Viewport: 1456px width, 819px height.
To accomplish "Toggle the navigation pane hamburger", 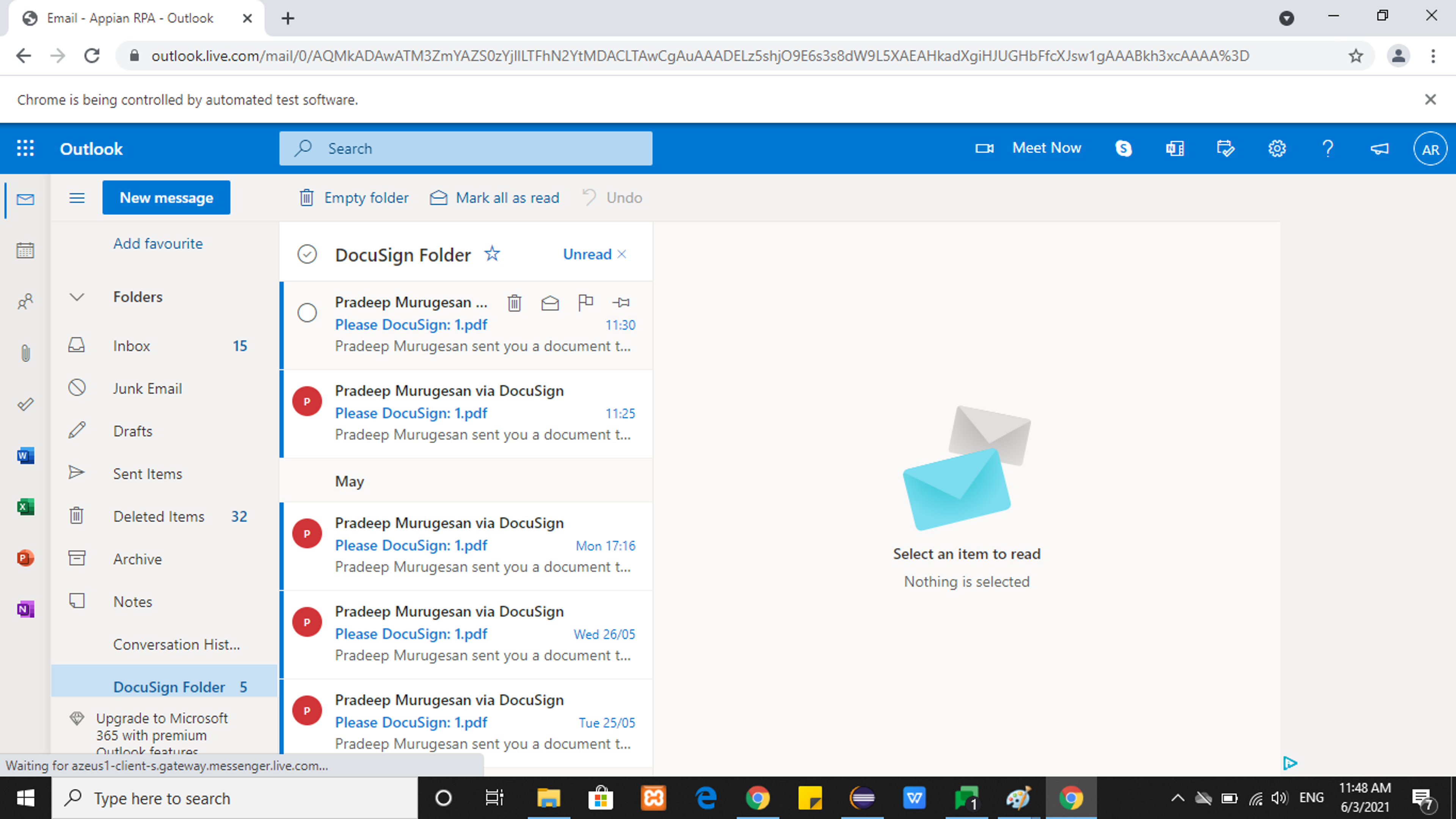I will point(77,197).
